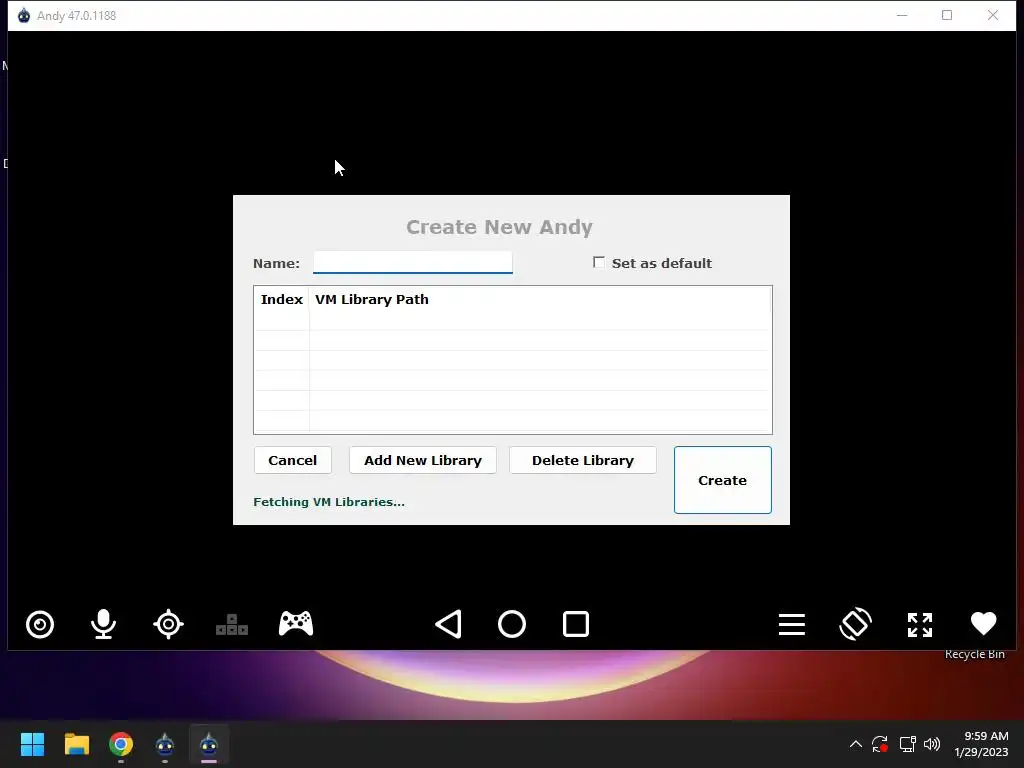The image size is (1024, 768).
Task: Tap the Android home circle button
Action: click(512, 624)
